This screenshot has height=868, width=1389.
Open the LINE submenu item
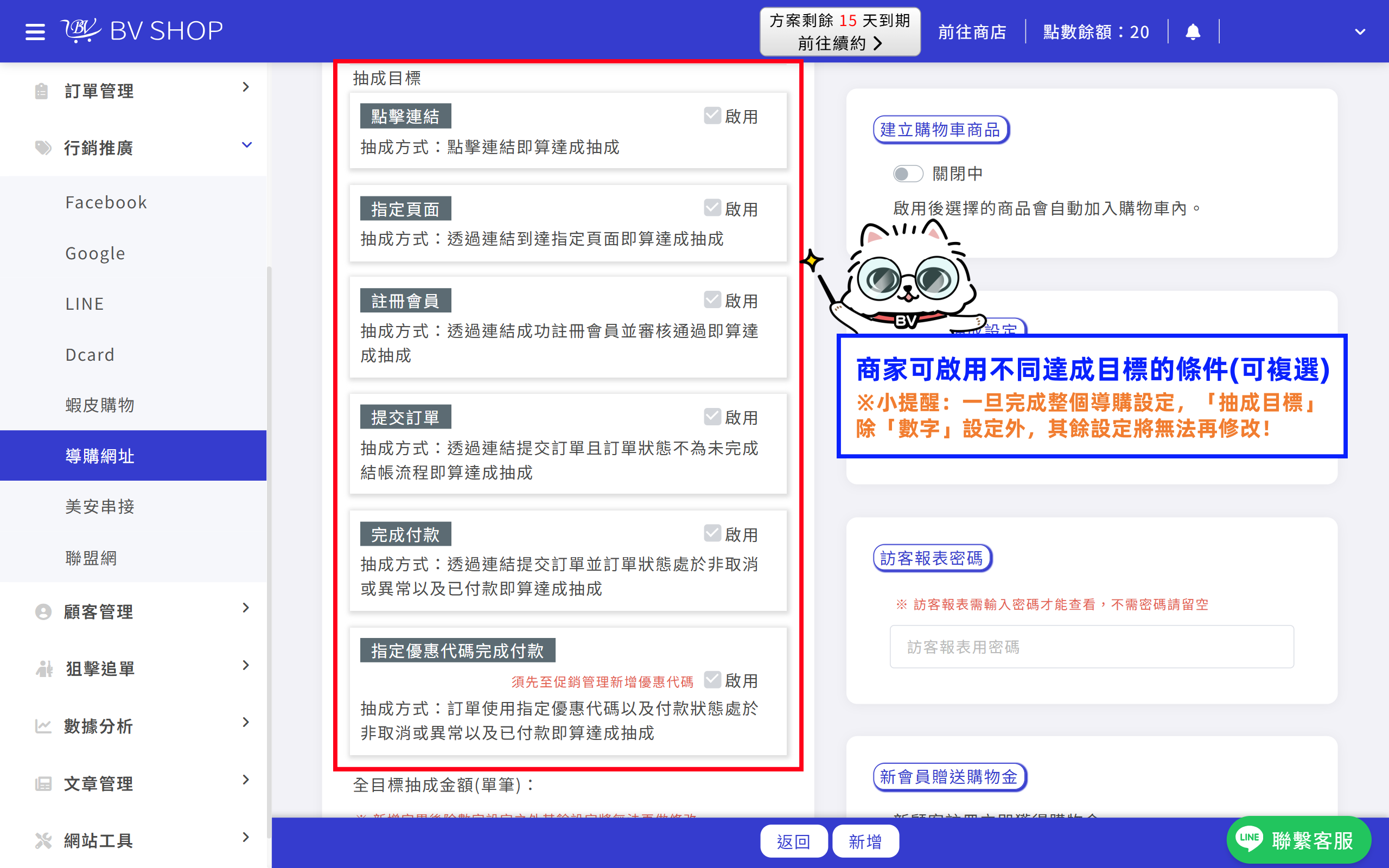point(133,303)
